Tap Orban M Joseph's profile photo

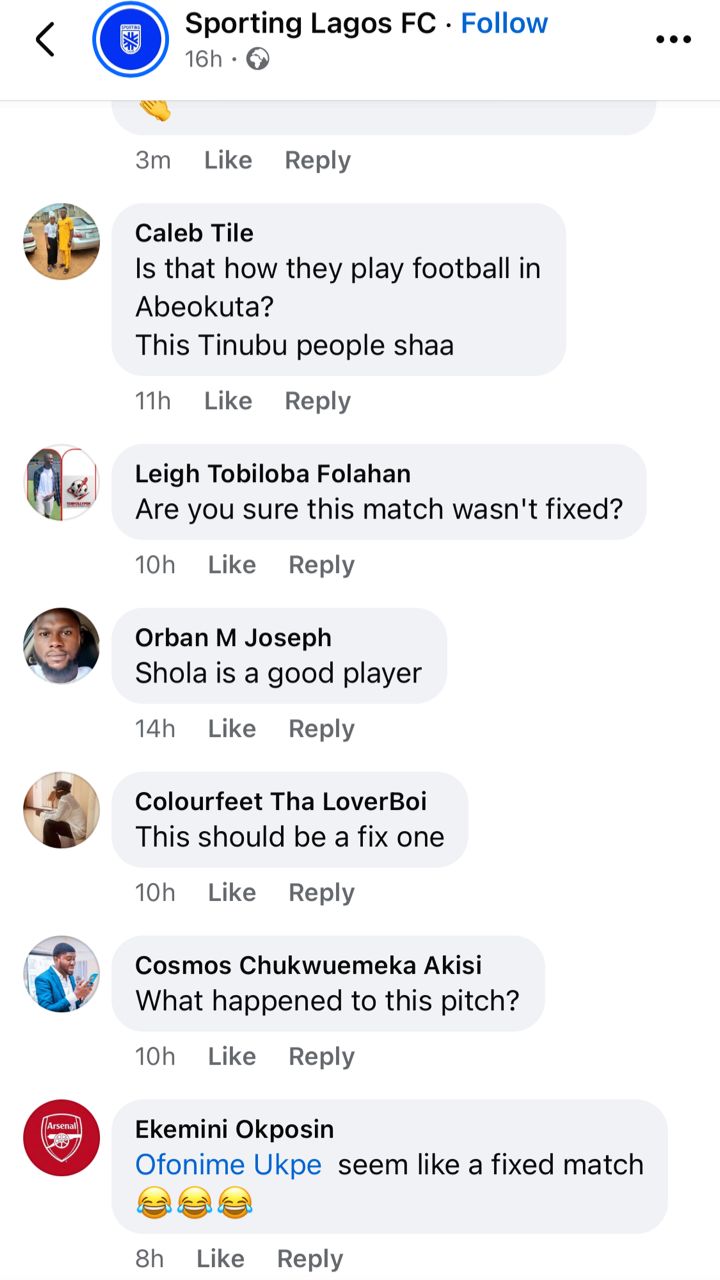62,646
